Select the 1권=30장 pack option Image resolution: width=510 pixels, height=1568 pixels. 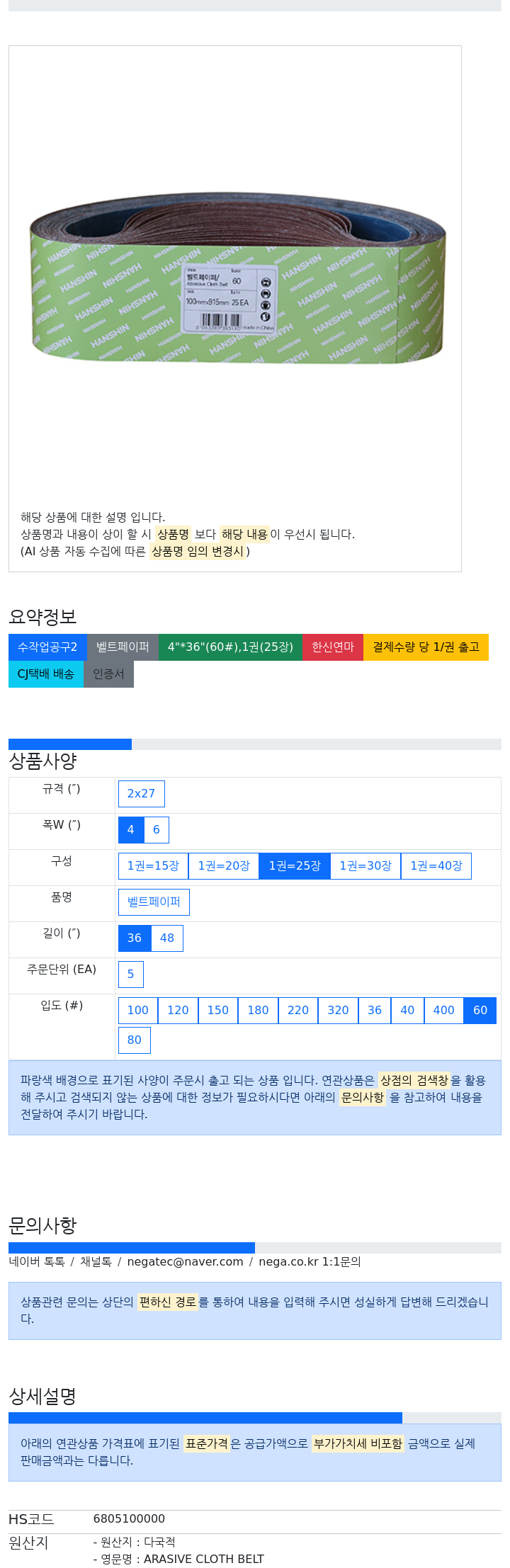click(365, 866)
